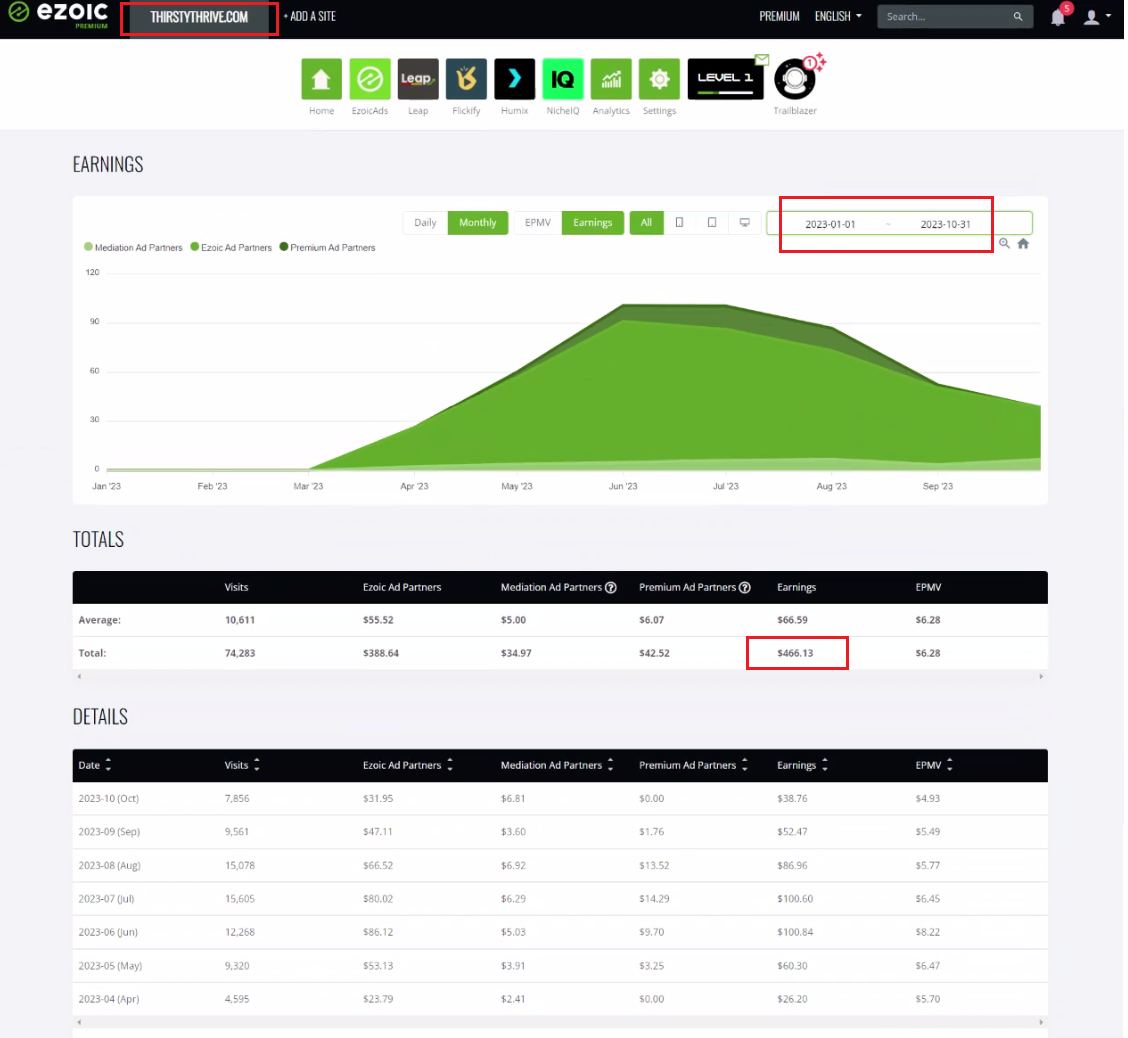Click the Totals table left scroll arrow
The height and width of the screenshot is (1038, 1128).
[79, 677]
